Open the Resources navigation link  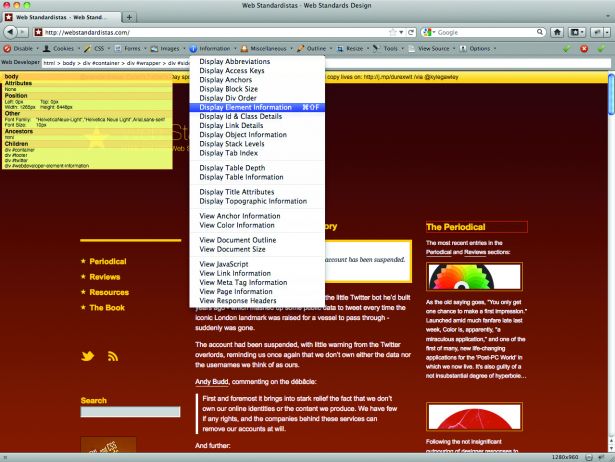109,292
